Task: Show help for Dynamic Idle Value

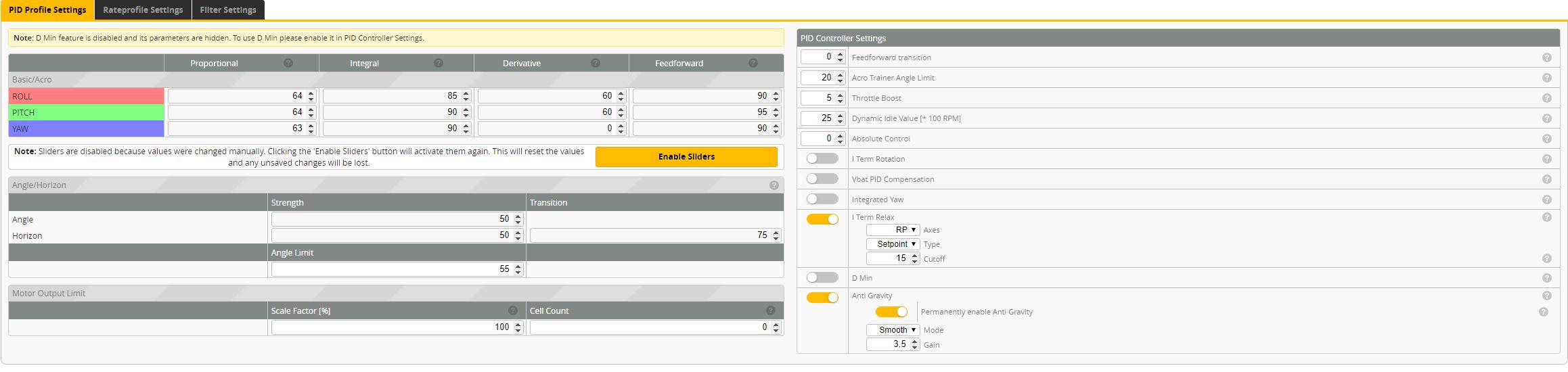Action: [x=1547, y=118]
